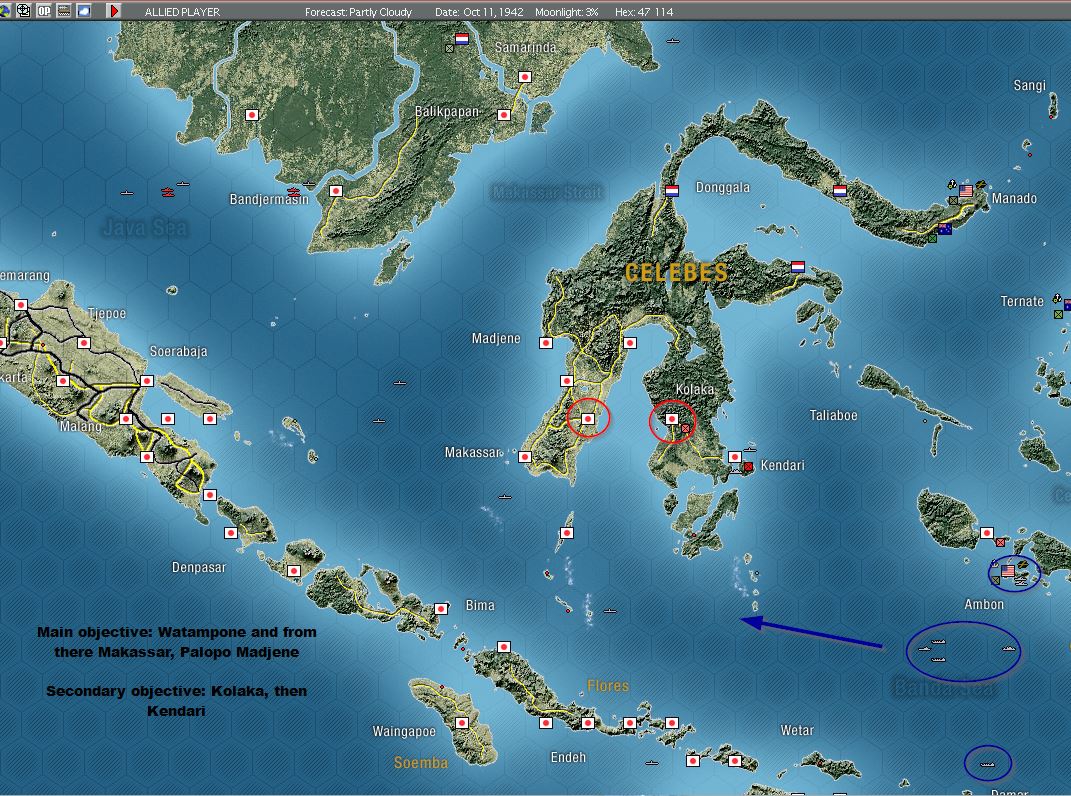
Task: Select the land unit counter beside Manado's US flag
Action: pos(953,200)
